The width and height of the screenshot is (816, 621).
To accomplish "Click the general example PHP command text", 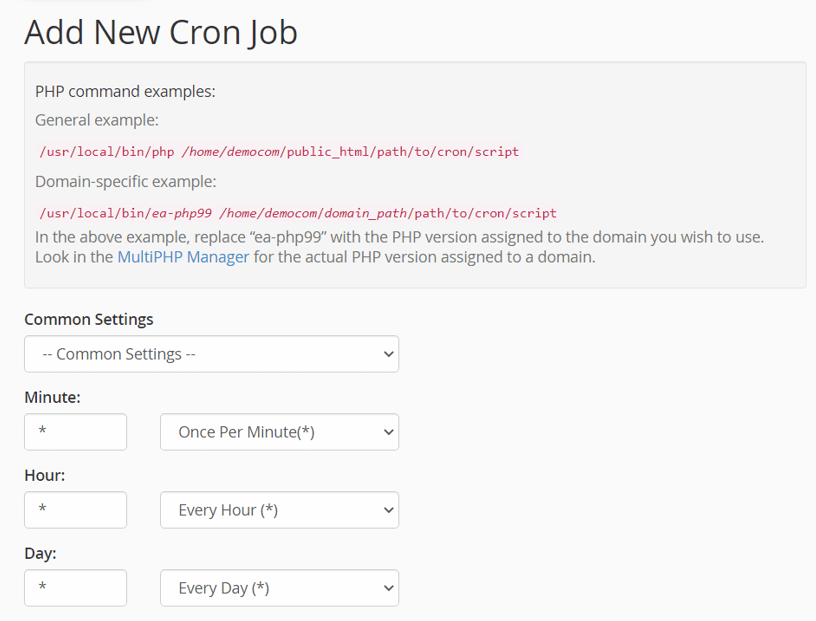I will tap(278, 152).
